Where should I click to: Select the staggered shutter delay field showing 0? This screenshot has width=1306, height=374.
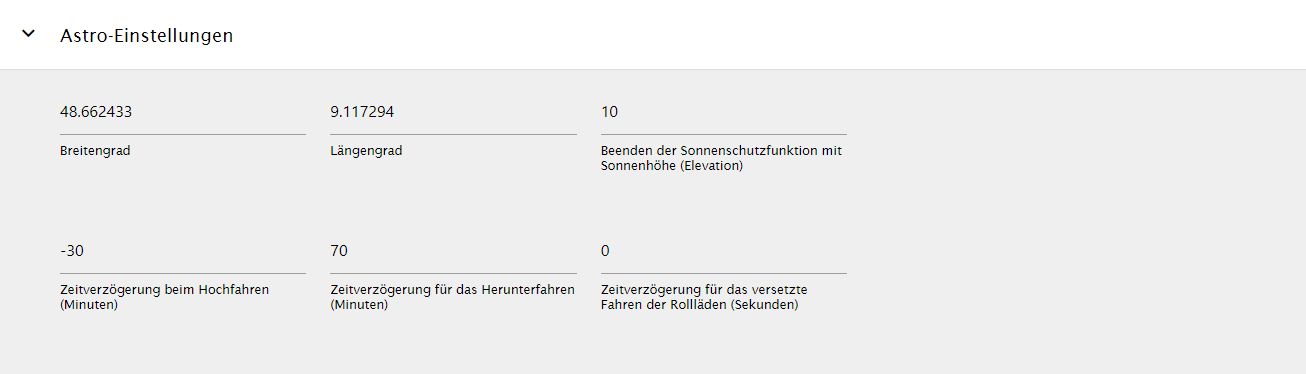[x=723, y=251]
